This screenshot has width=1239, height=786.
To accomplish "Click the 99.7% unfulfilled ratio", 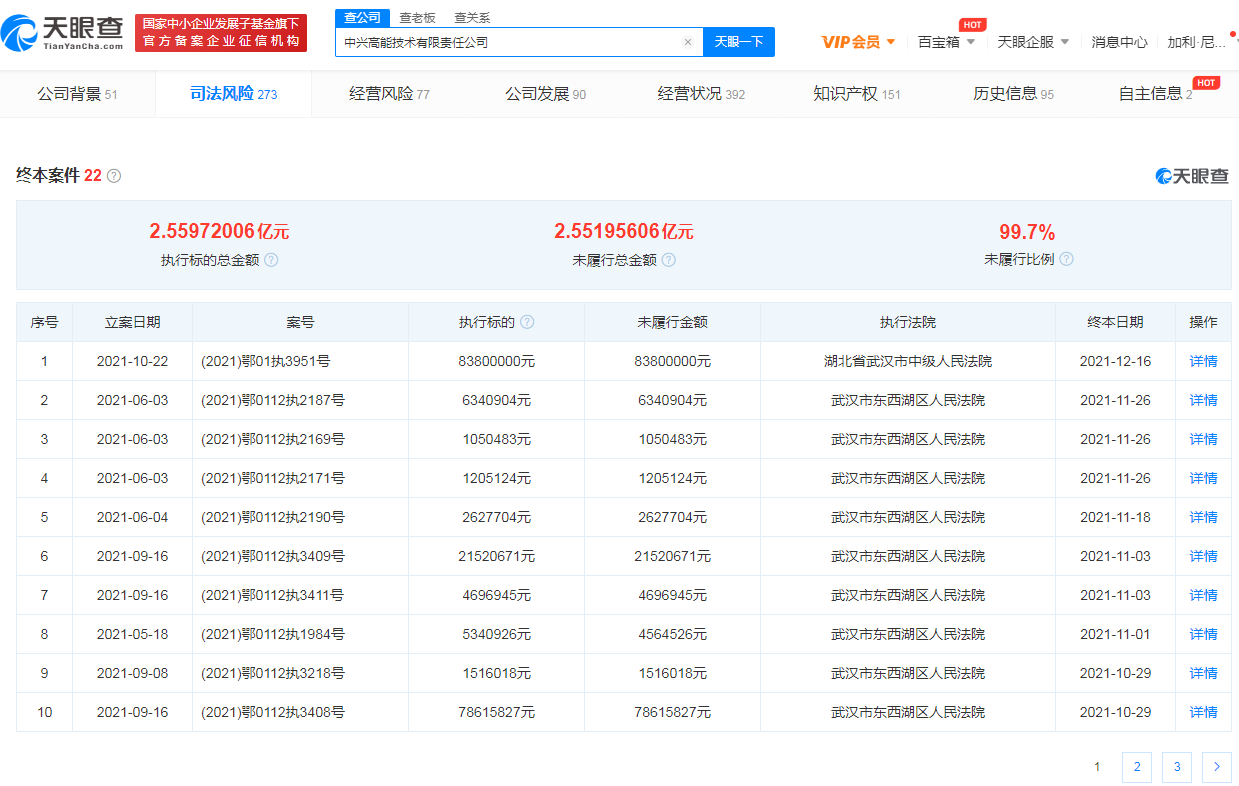I will point(1027,232).
